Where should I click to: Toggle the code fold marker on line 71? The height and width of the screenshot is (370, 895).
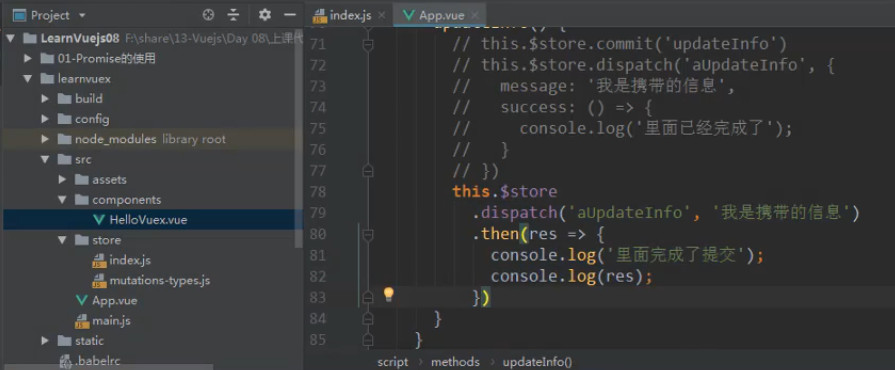pyautogui.click(x=368, y=44)
